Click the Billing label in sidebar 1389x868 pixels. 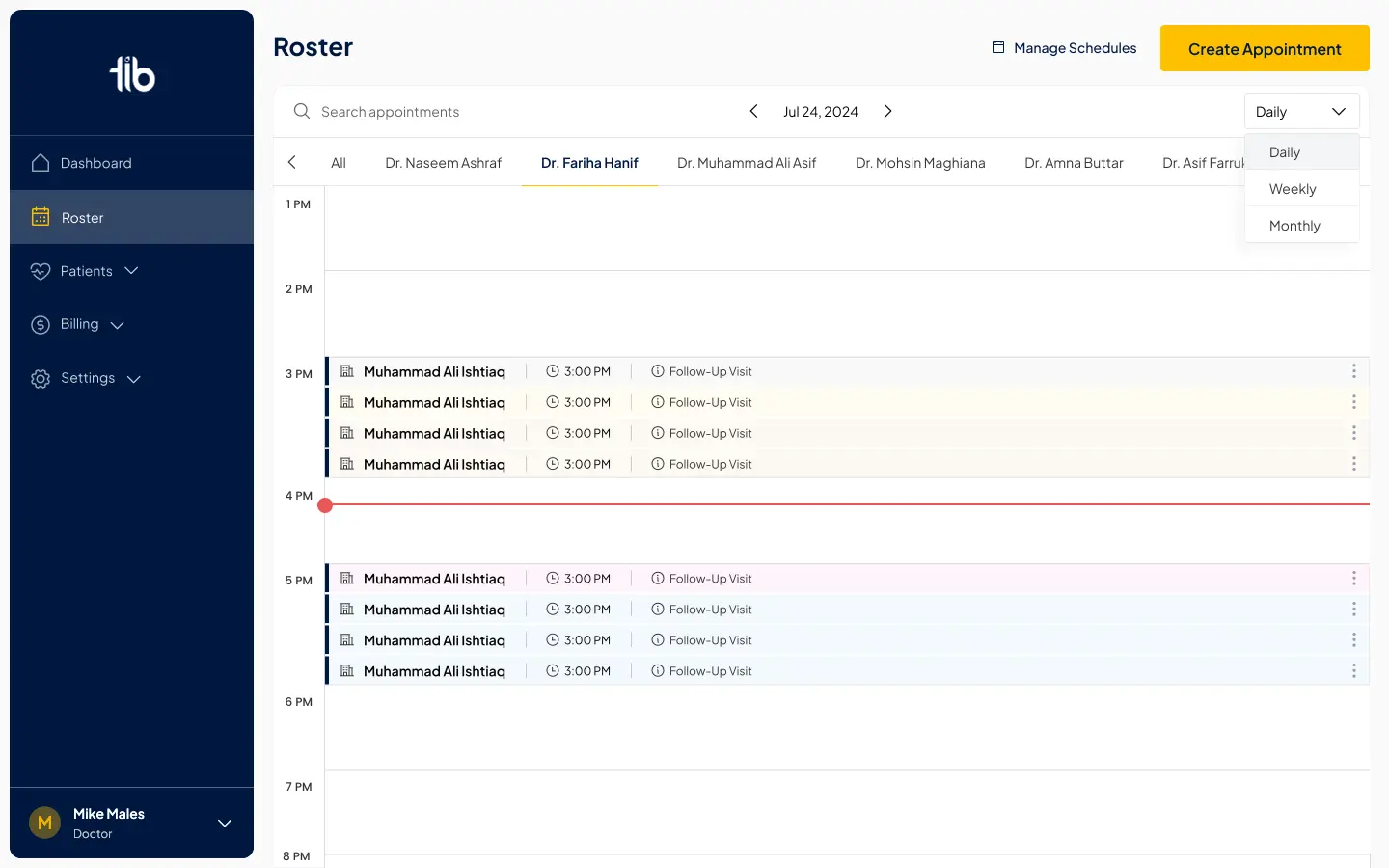79,324
